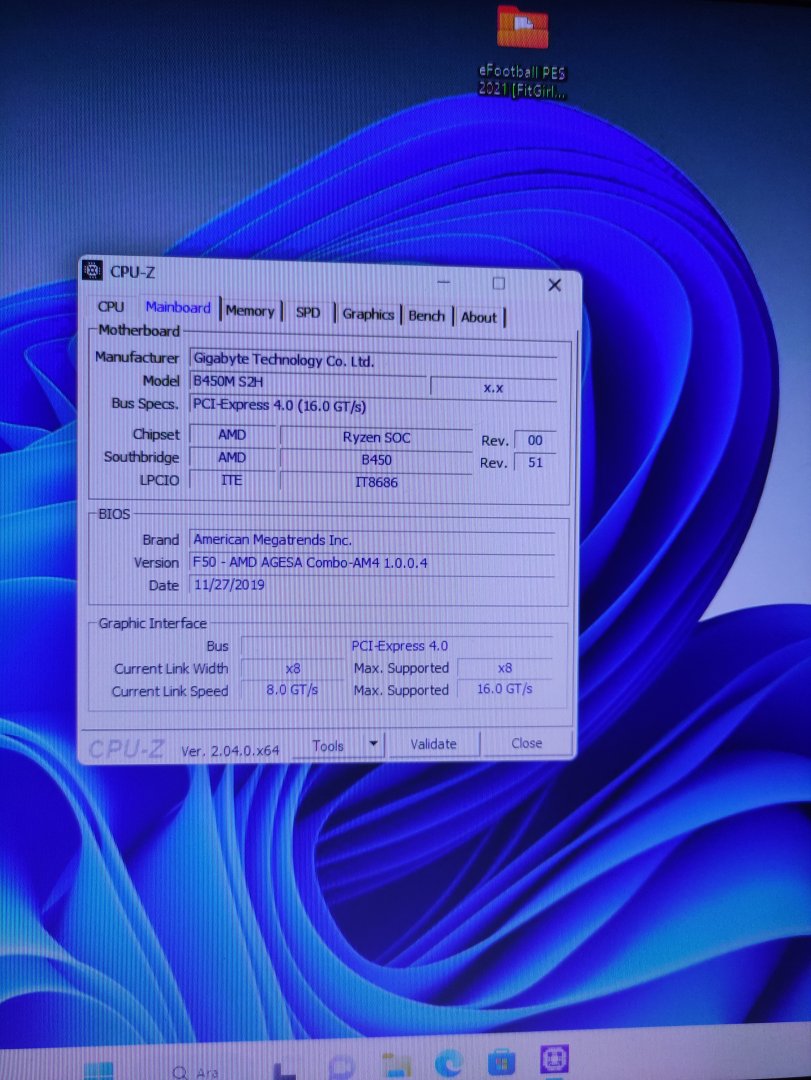Open the Task View icon on the taskbar
The height and width of the screenshot is (1080, 811).
[285, 1070]
